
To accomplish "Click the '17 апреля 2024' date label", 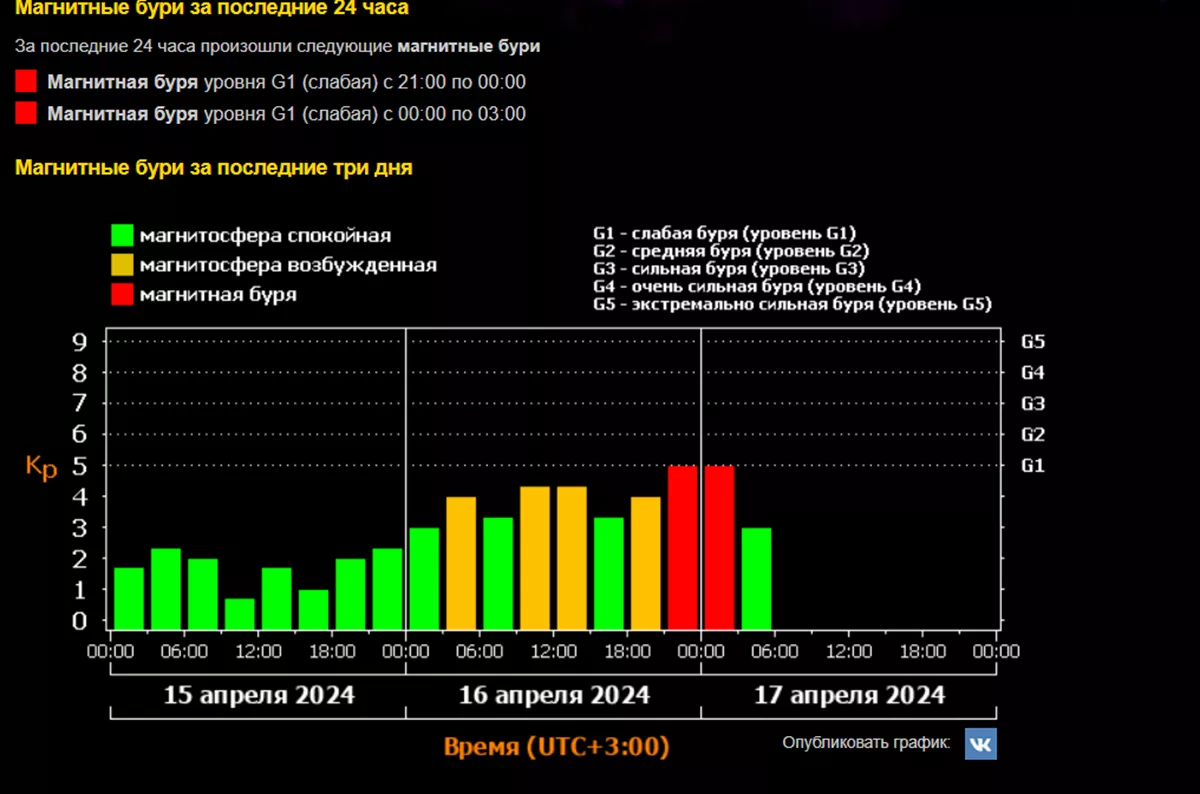I will tap(849, 694).
